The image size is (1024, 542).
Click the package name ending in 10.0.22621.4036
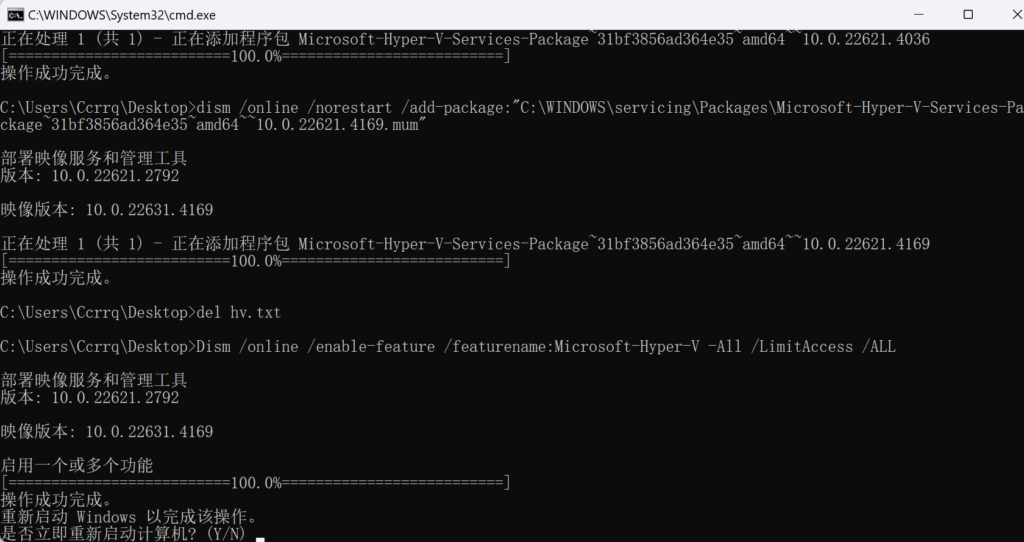pyautogui.click(x=613, y=40)
